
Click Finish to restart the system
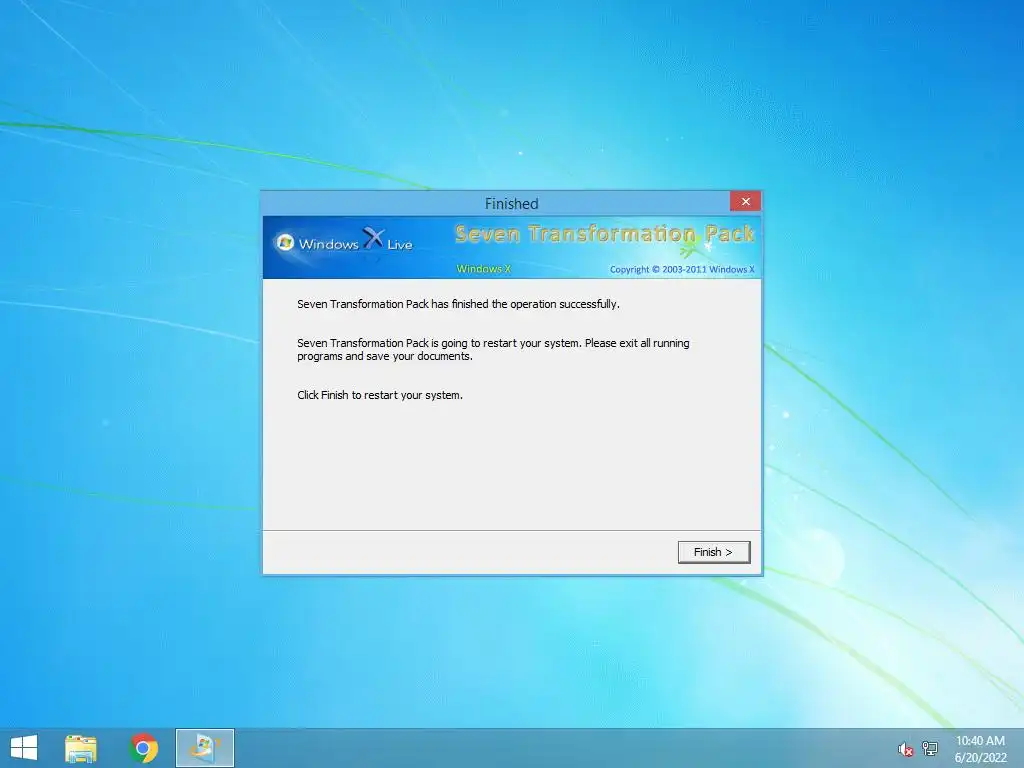click(x=714, y=552)
